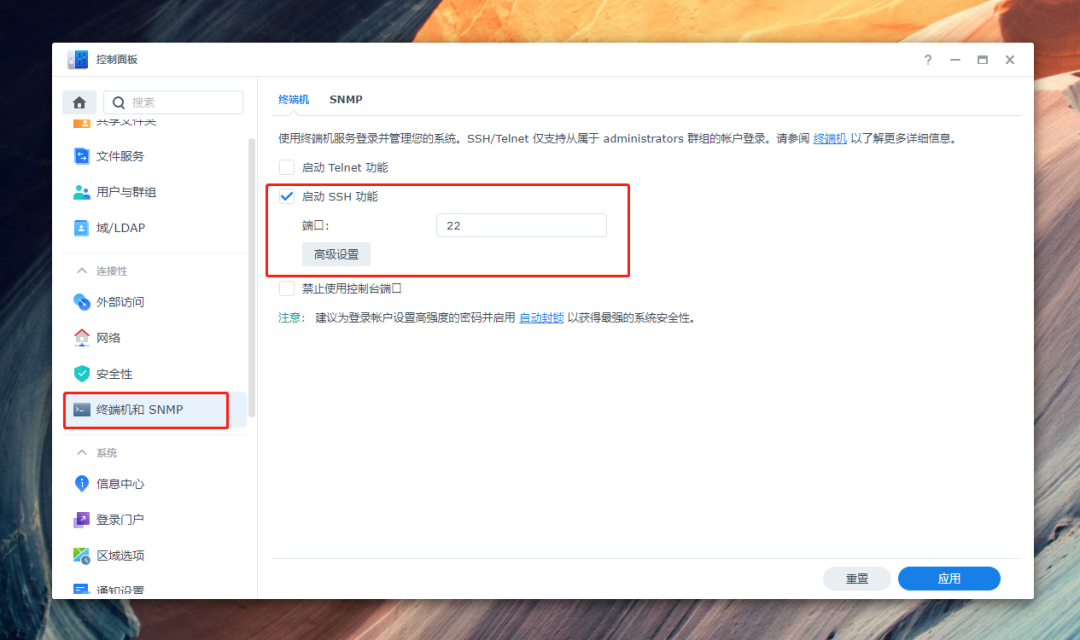Tick the 禁止使用控制台端口 checkbox
This screenshot has width=1080, height=640.
[287, 288]
